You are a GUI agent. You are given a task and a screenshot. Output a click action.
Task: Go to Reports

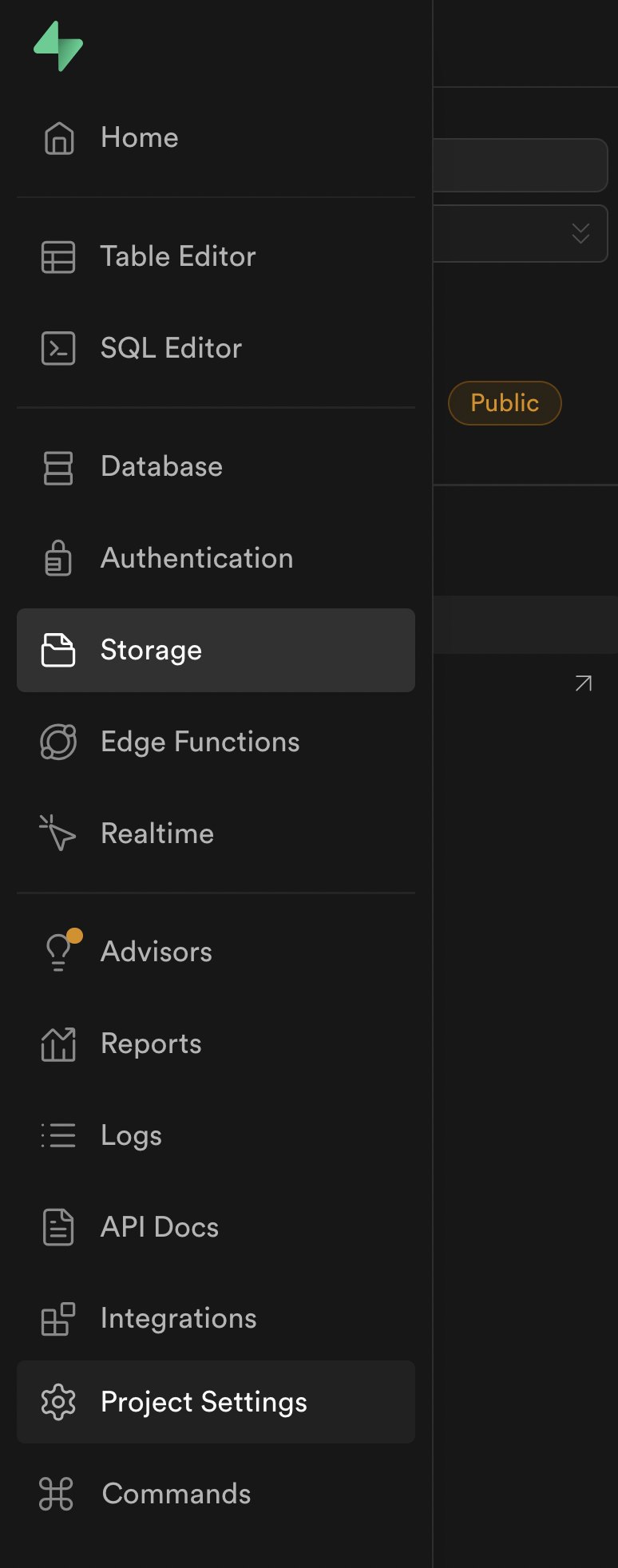151,1043
